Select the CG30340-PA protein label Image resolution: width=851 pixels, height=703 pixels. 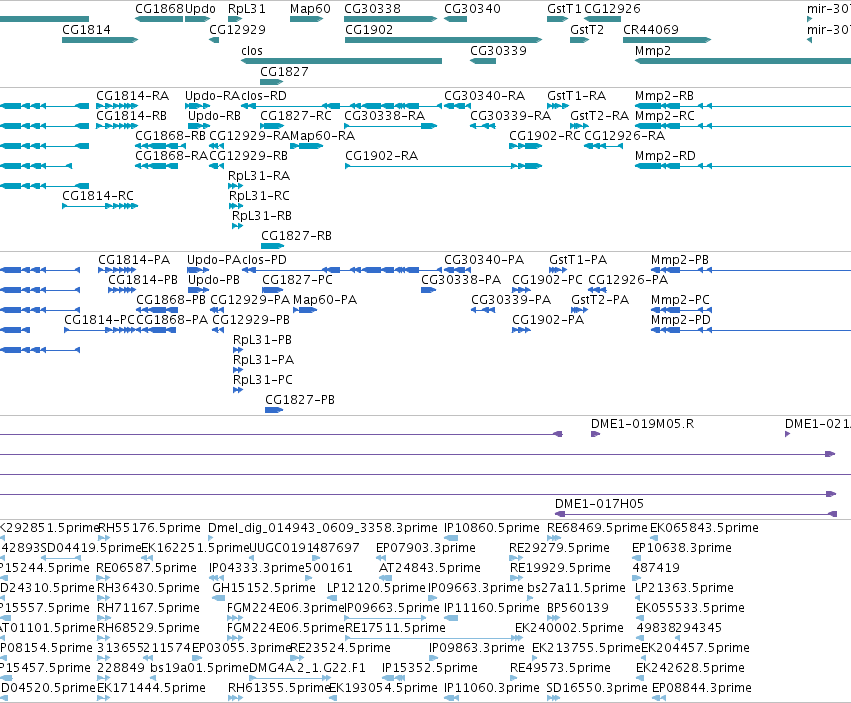[484, 260]
